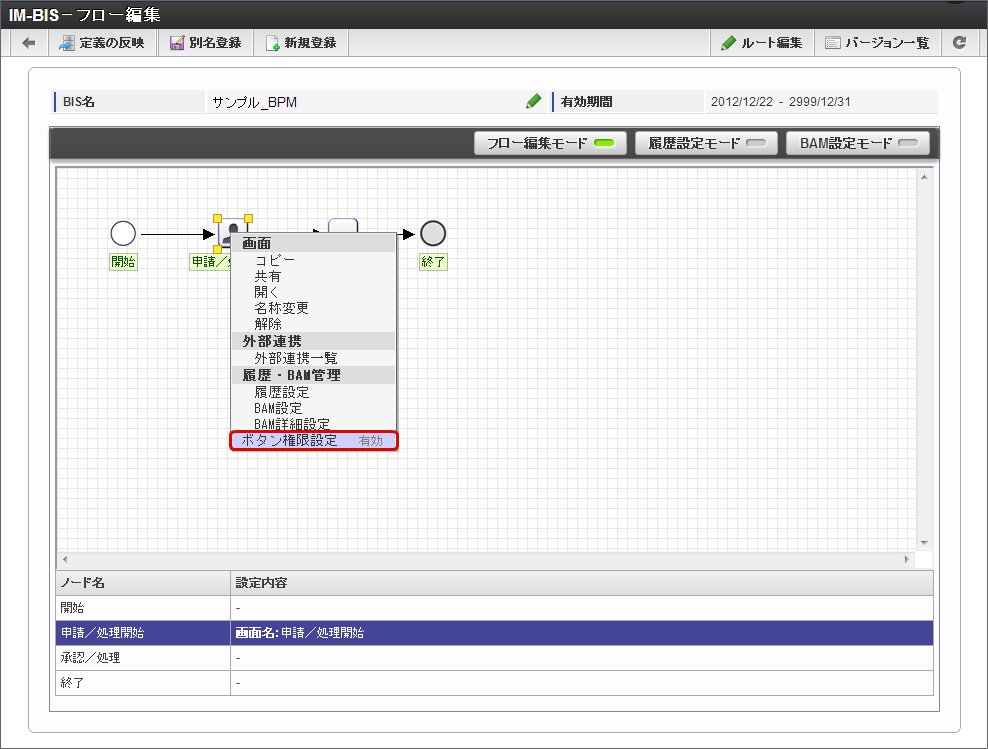Select the 終了 end node circle
This screenshot has width=988, height=749.
click(x=433, y=233)
